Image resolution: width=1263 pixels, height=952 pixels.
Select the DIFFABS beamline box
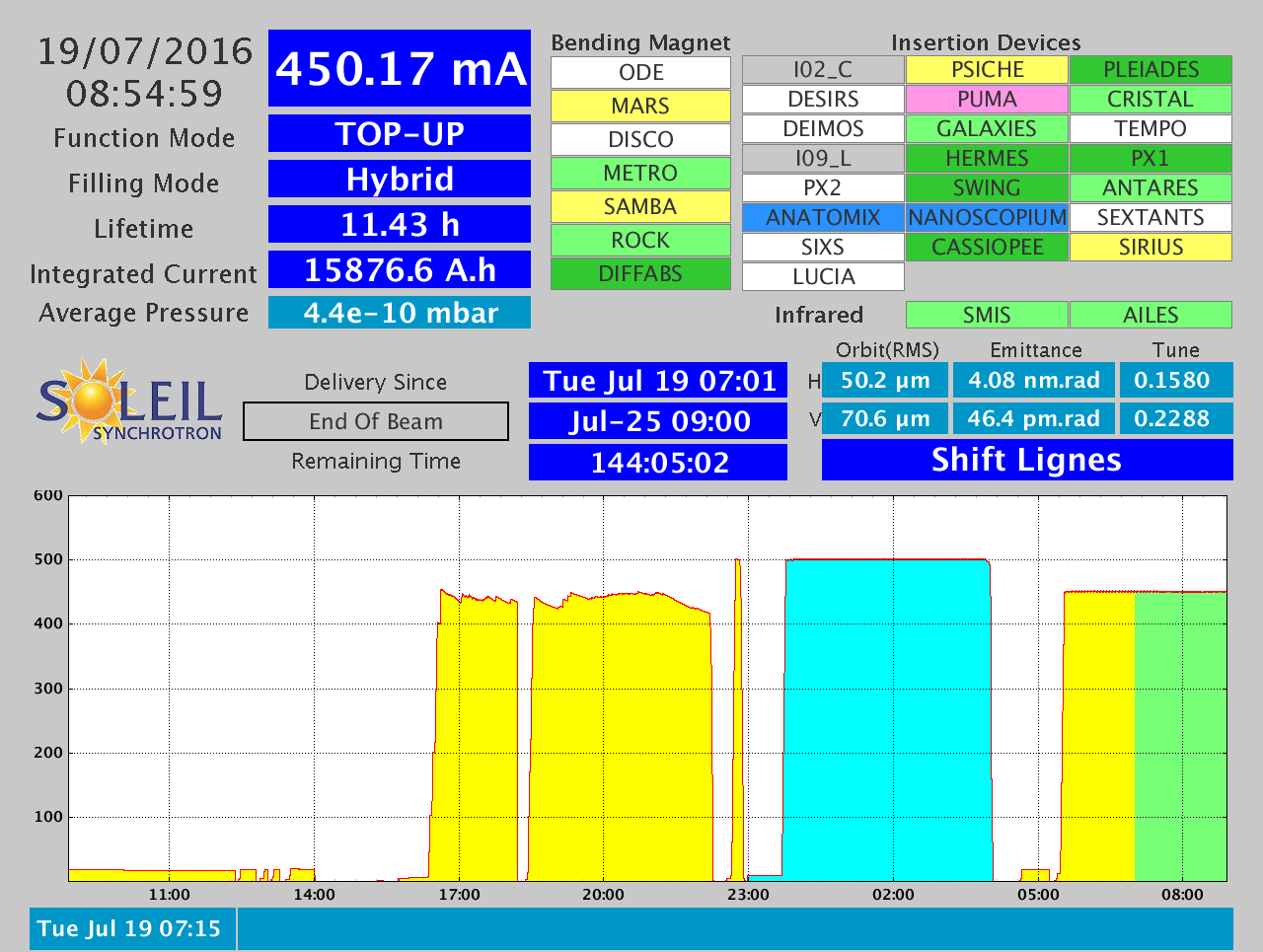[640, 273]
